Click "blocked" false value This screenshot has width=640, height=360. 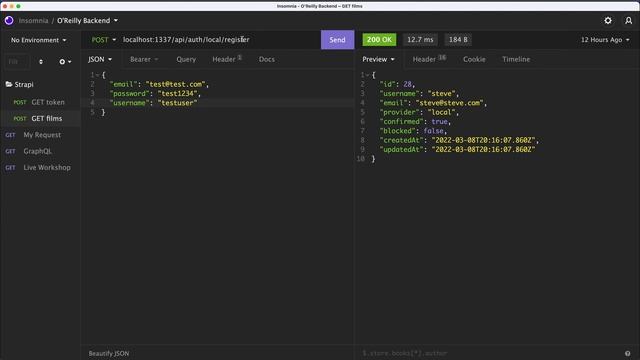(433, 131)
